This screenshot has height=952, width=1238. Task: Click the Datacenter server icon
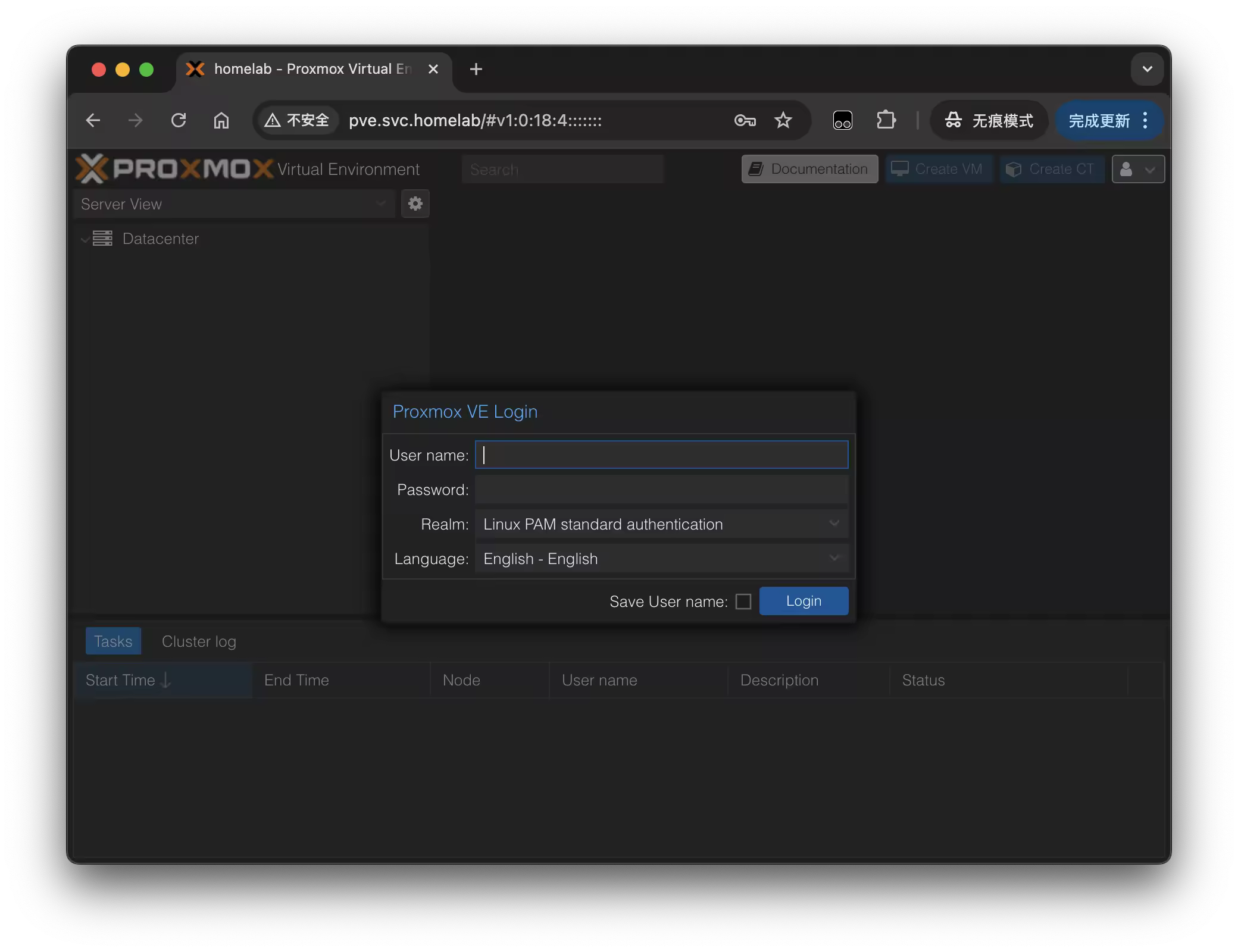(x=102, y=239)
